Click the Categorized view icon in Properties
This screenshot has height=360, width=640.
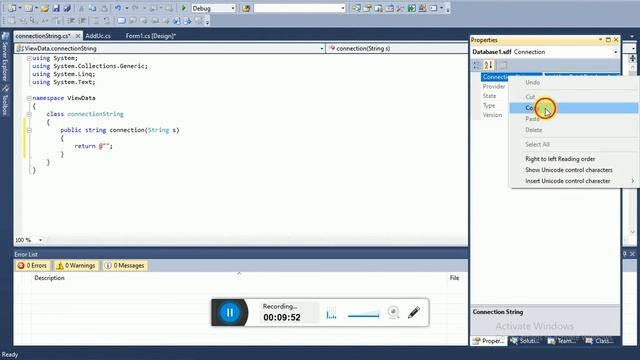click(x=477, y=65)
